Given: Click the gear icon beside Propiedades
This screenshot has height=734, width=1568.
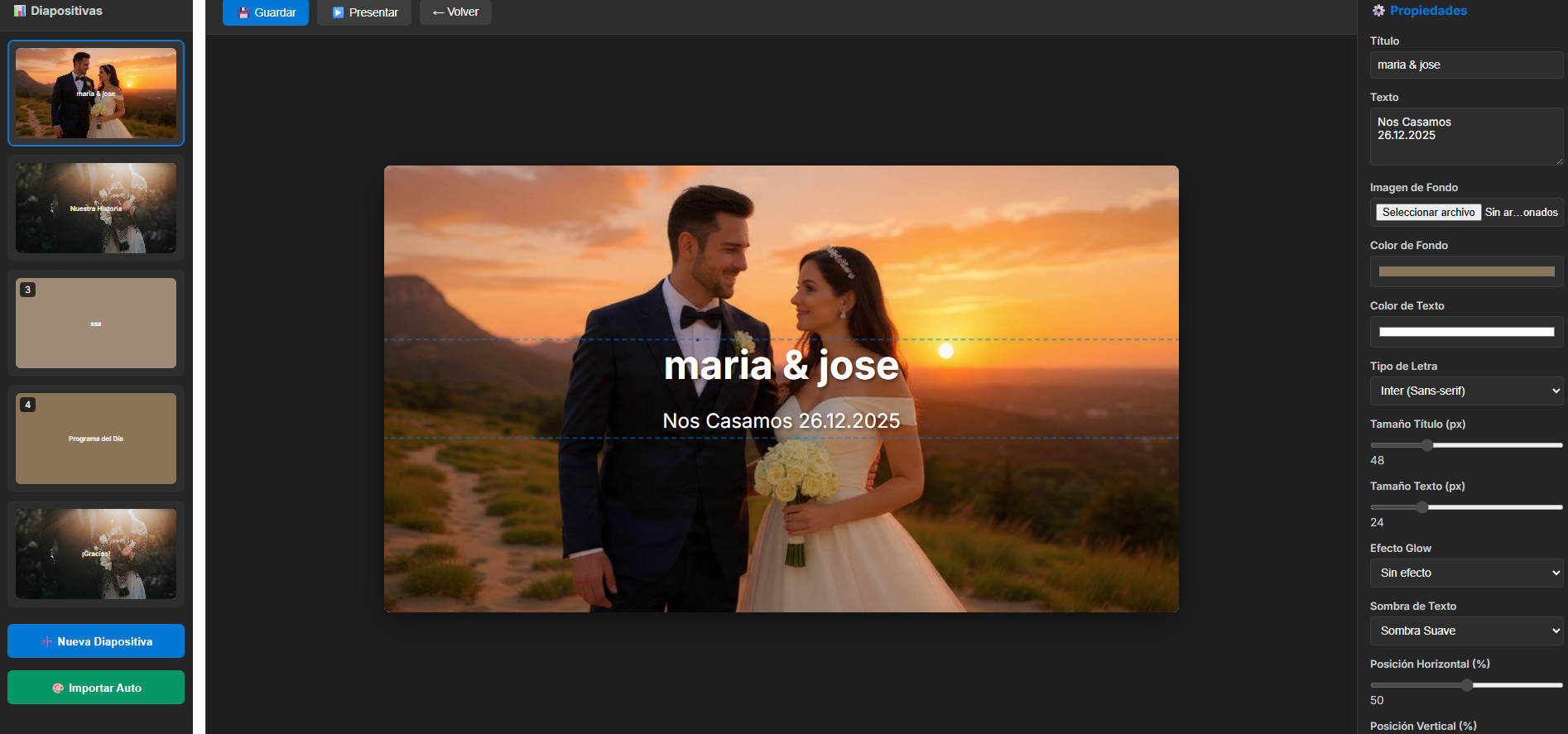Looking at the screenshot, I should pos(1378,11).
